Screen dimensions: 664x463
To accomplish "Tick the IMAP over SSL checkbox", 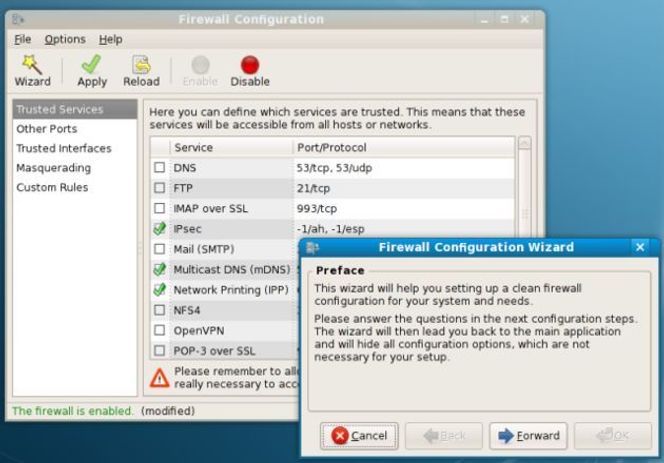I will [x=160, y=208].
